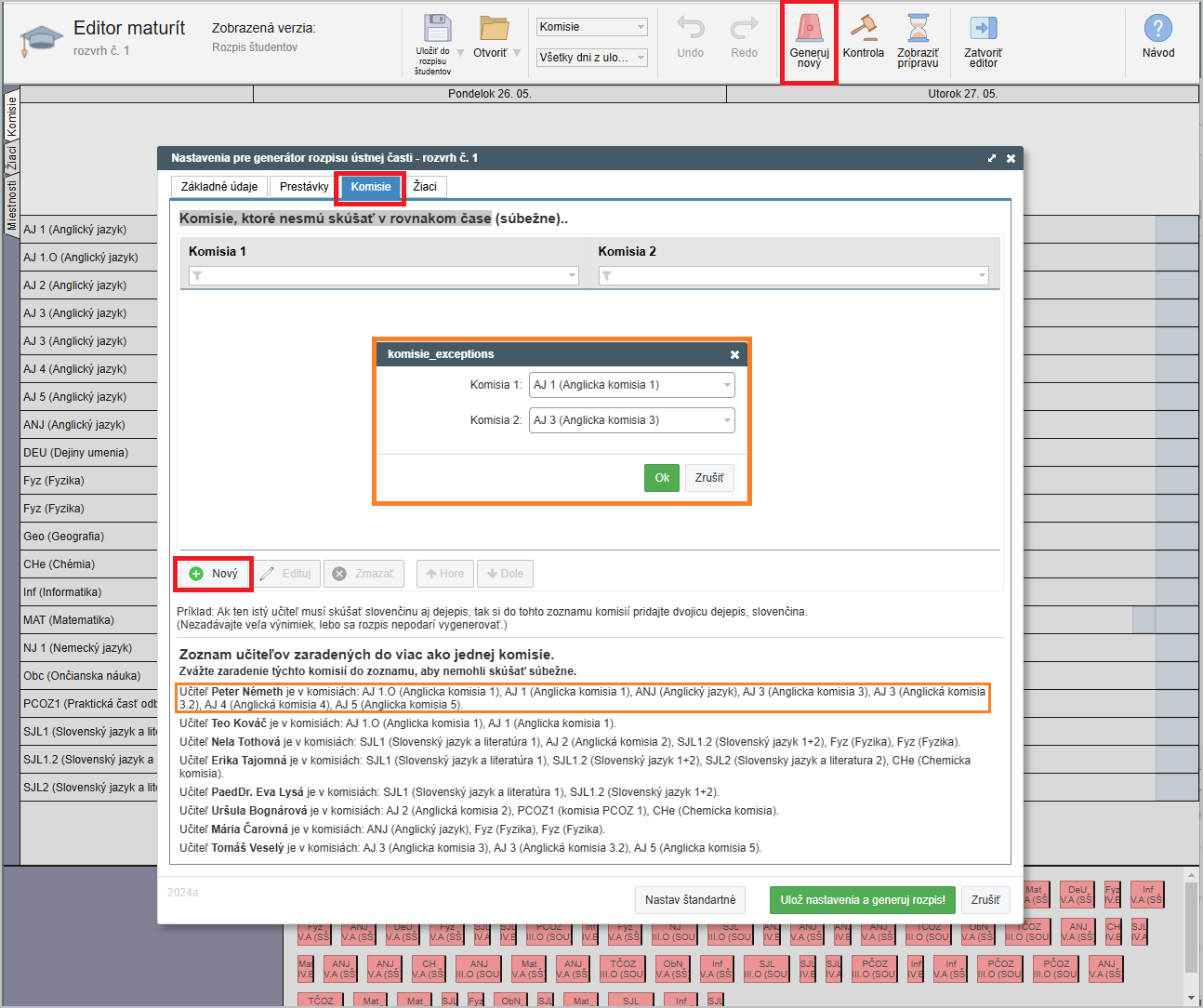Click the Pondelok 26. 05. day header

click(x=489, y=94)
